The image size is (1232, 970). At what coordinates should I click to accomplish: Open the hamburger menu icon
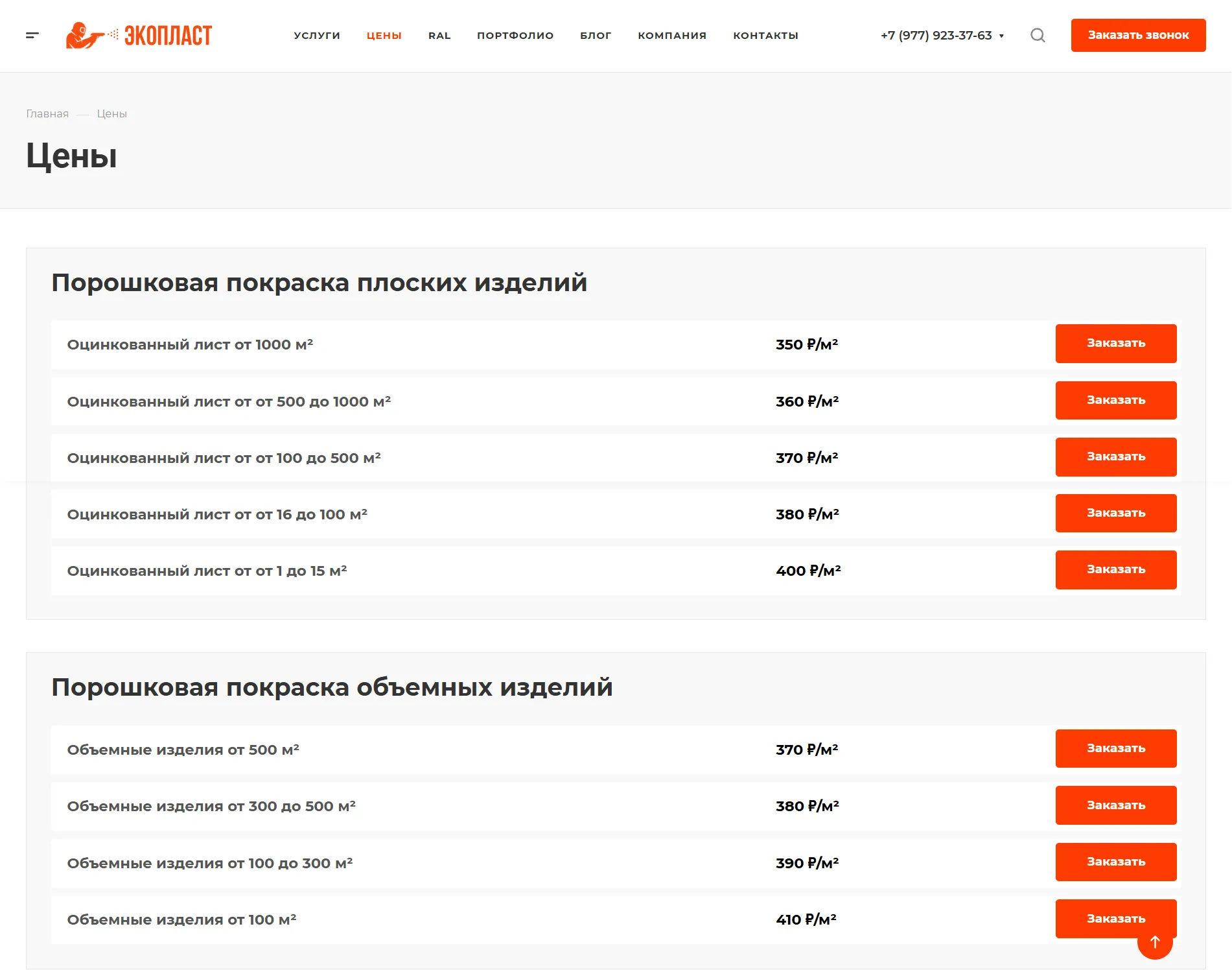click(32, 35)
